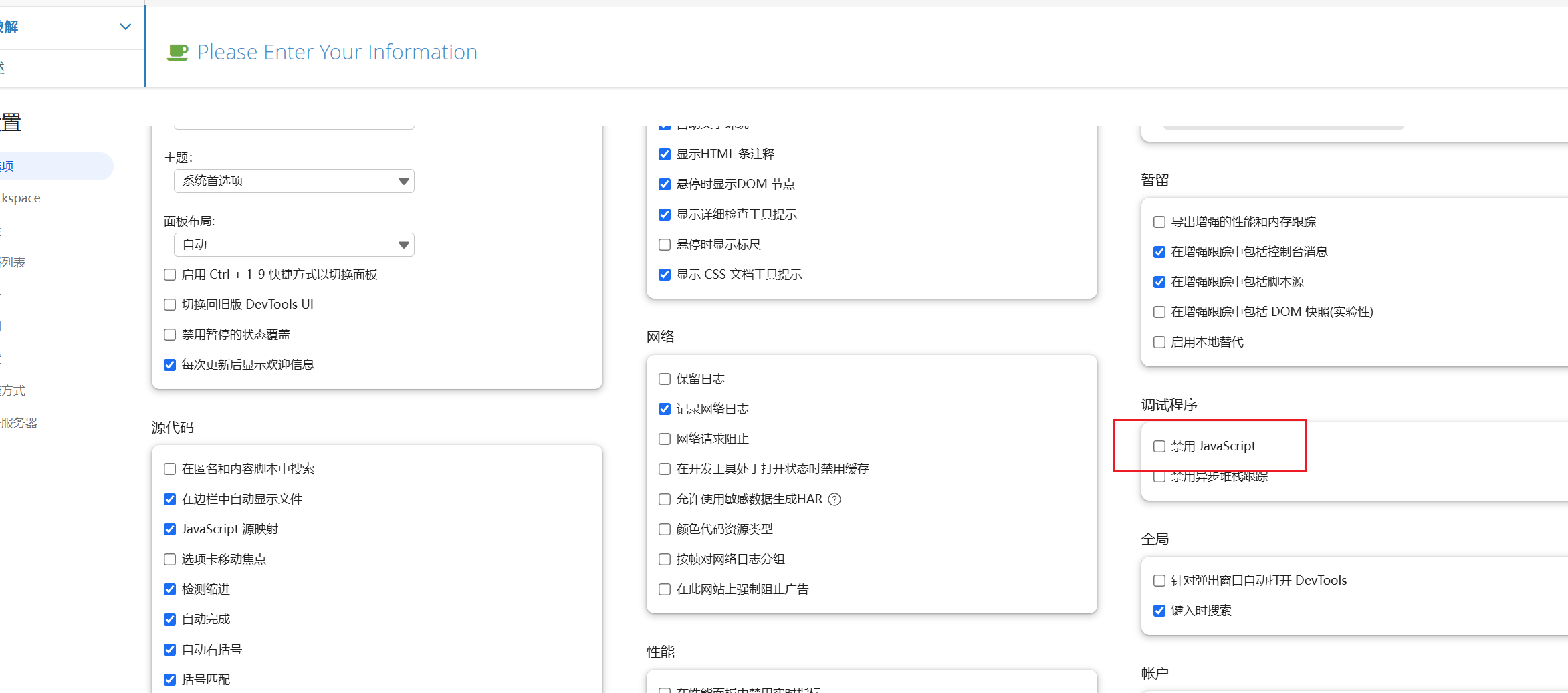Enable 网络请求阻止
Screen dimensions: 1568x693
click(665, 439)
